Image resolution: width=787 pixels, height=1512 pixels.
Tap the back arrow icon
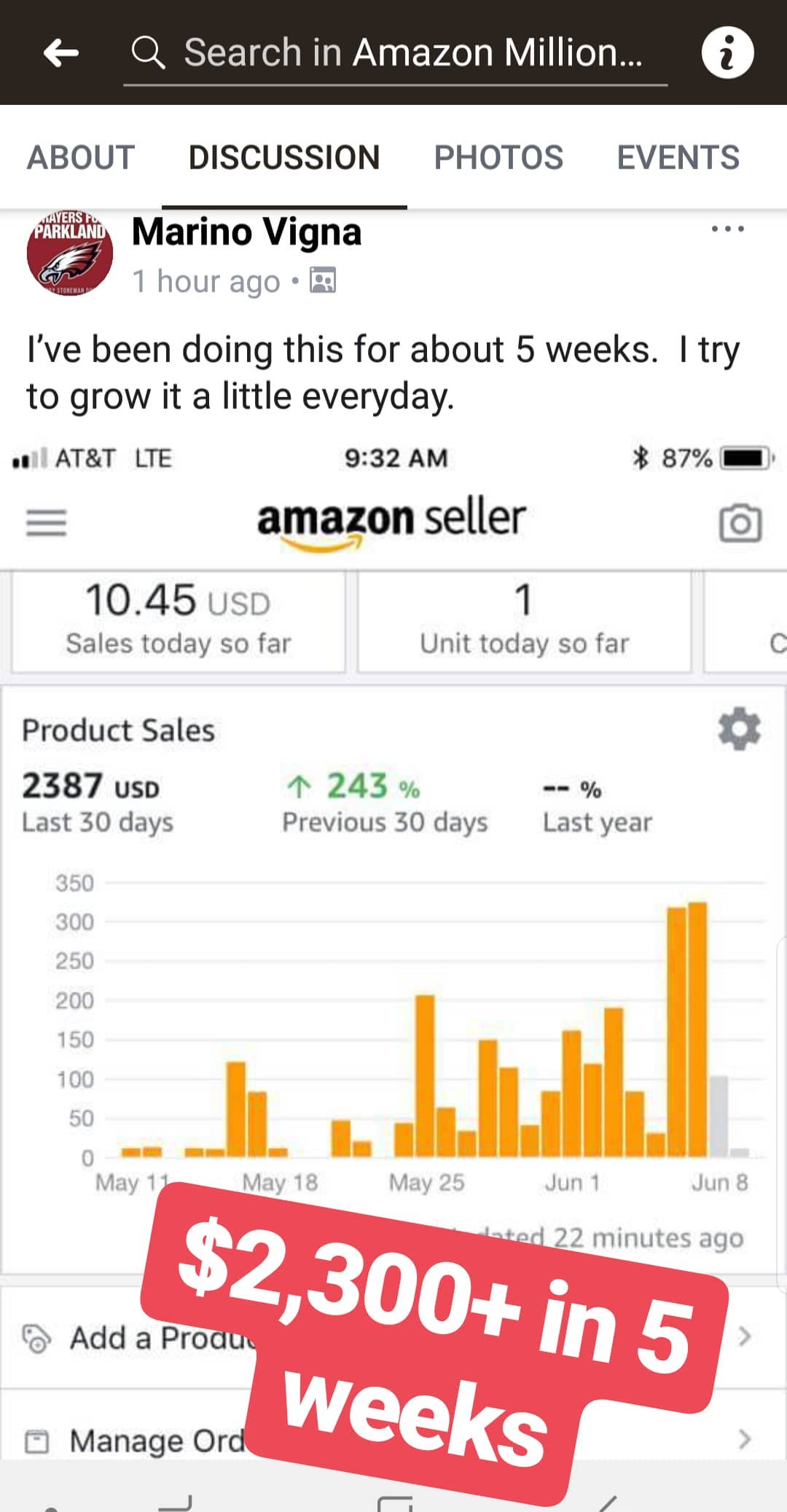coord(61,52)
